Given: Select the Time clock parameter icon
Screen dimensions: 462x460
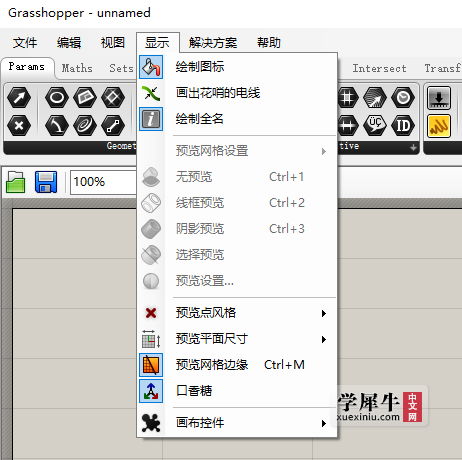Looking at the screenshot, I should point(403,98).
